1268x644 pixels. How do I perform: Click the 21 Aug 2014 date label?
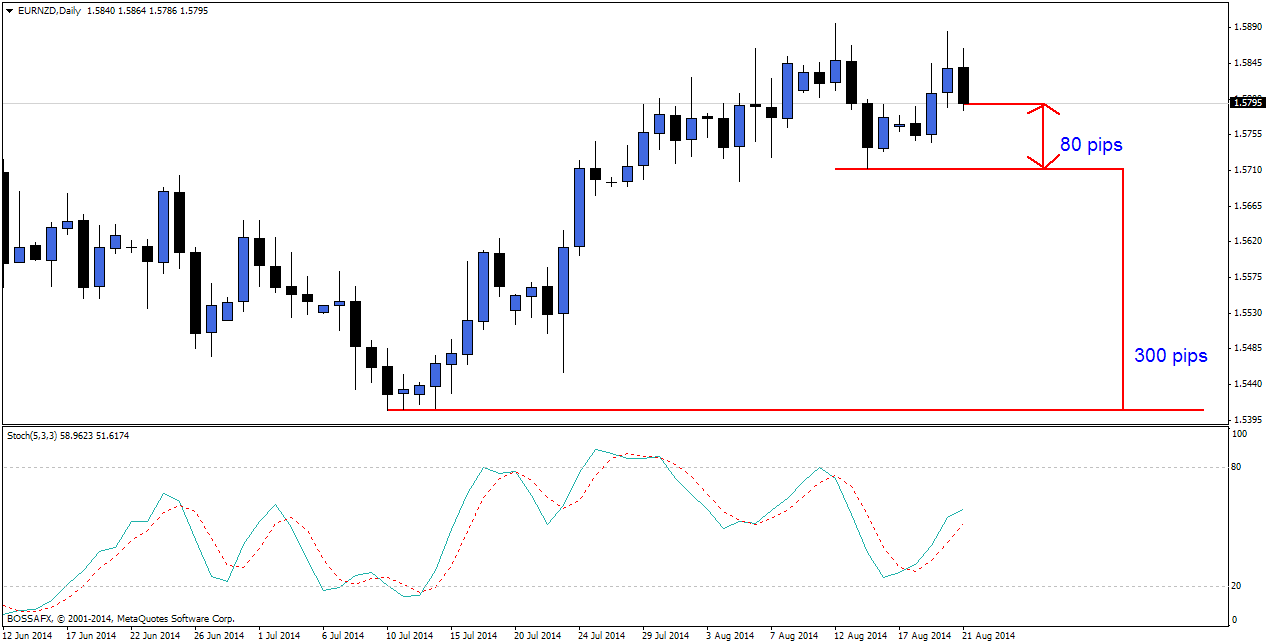click(987, 635)
